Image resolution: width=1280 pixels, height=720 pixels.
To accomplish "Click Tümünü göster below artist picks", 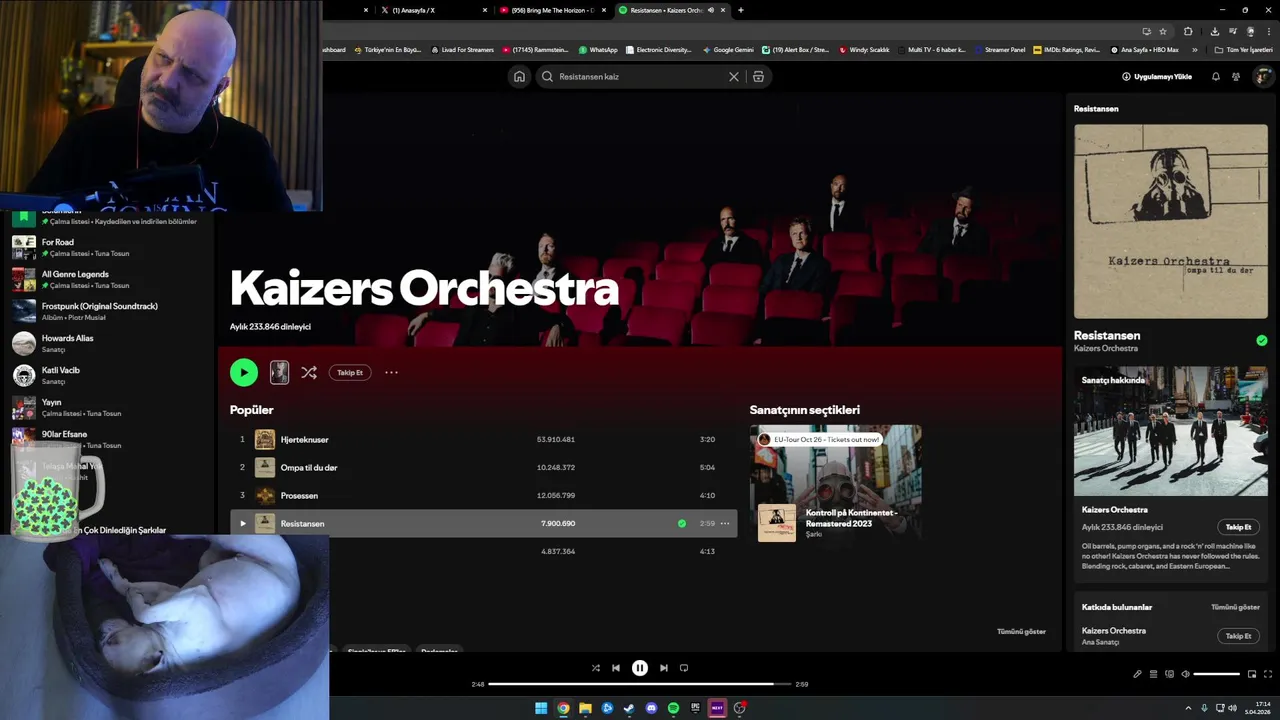I will coord(1021,631).
